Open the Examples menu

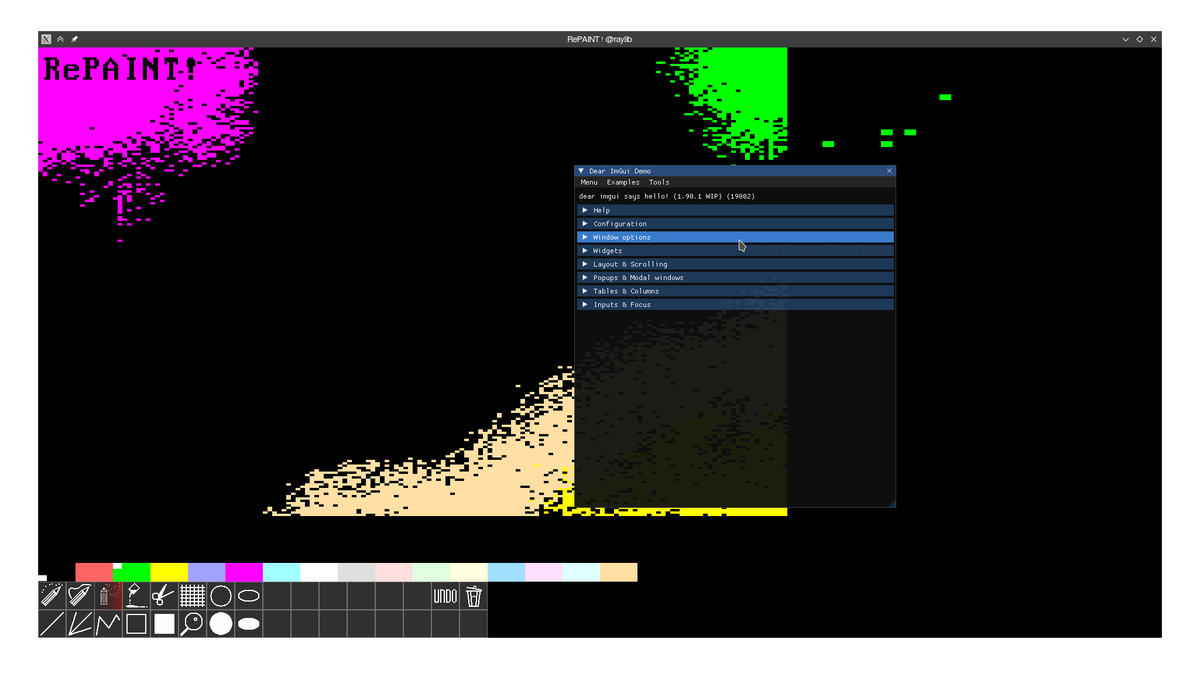[x=623, y=183]
